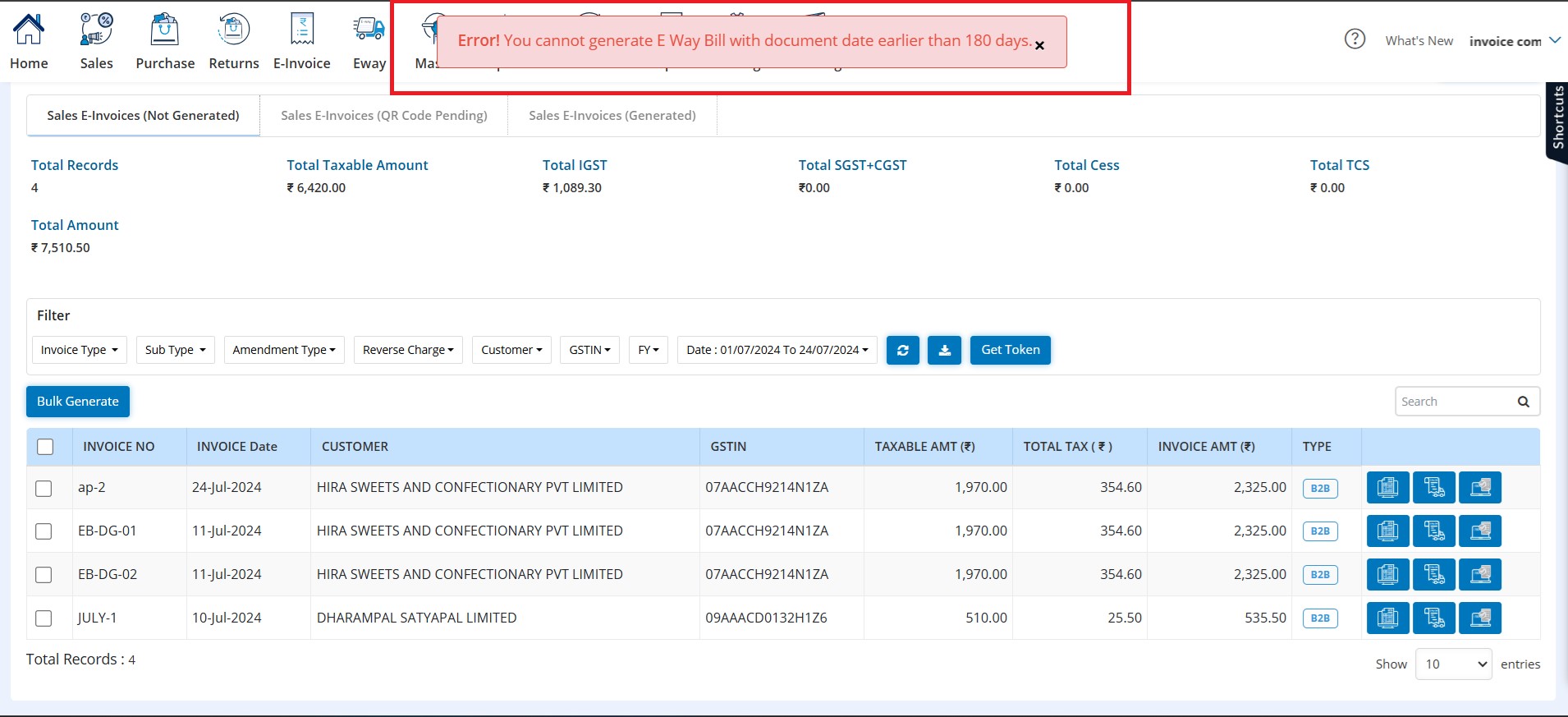This screenshot has width=1568, height=717.
Task: Open the Date range dropdown
Action: click(x=777, y=350)
